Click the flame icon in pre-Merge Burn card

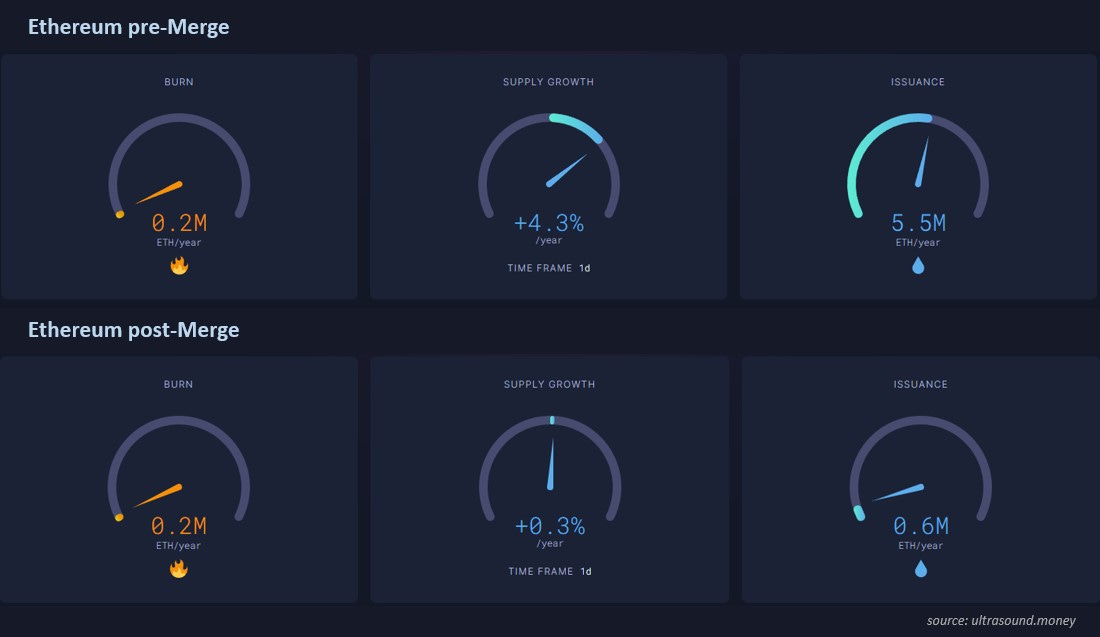179,266
